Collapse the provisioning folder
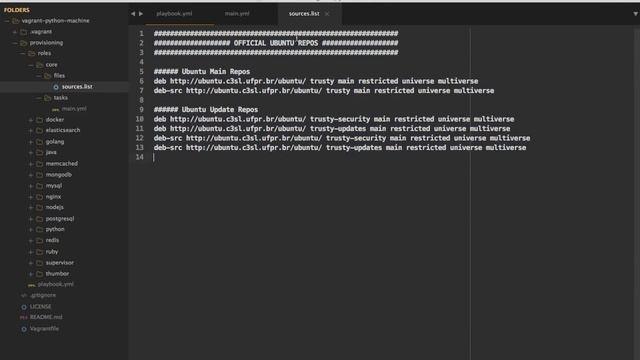The width and height of the screenshot is (640, 360). coord(15,42)
